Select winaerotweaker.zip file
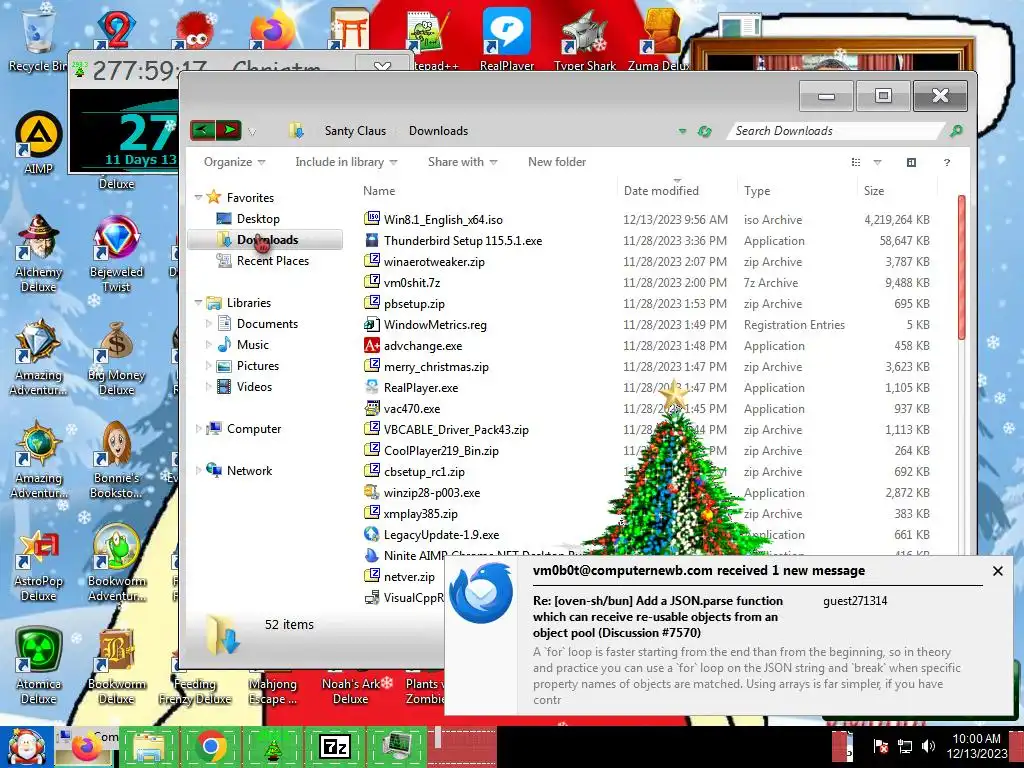The image size is (1024, 768). (x=434, y=262)
